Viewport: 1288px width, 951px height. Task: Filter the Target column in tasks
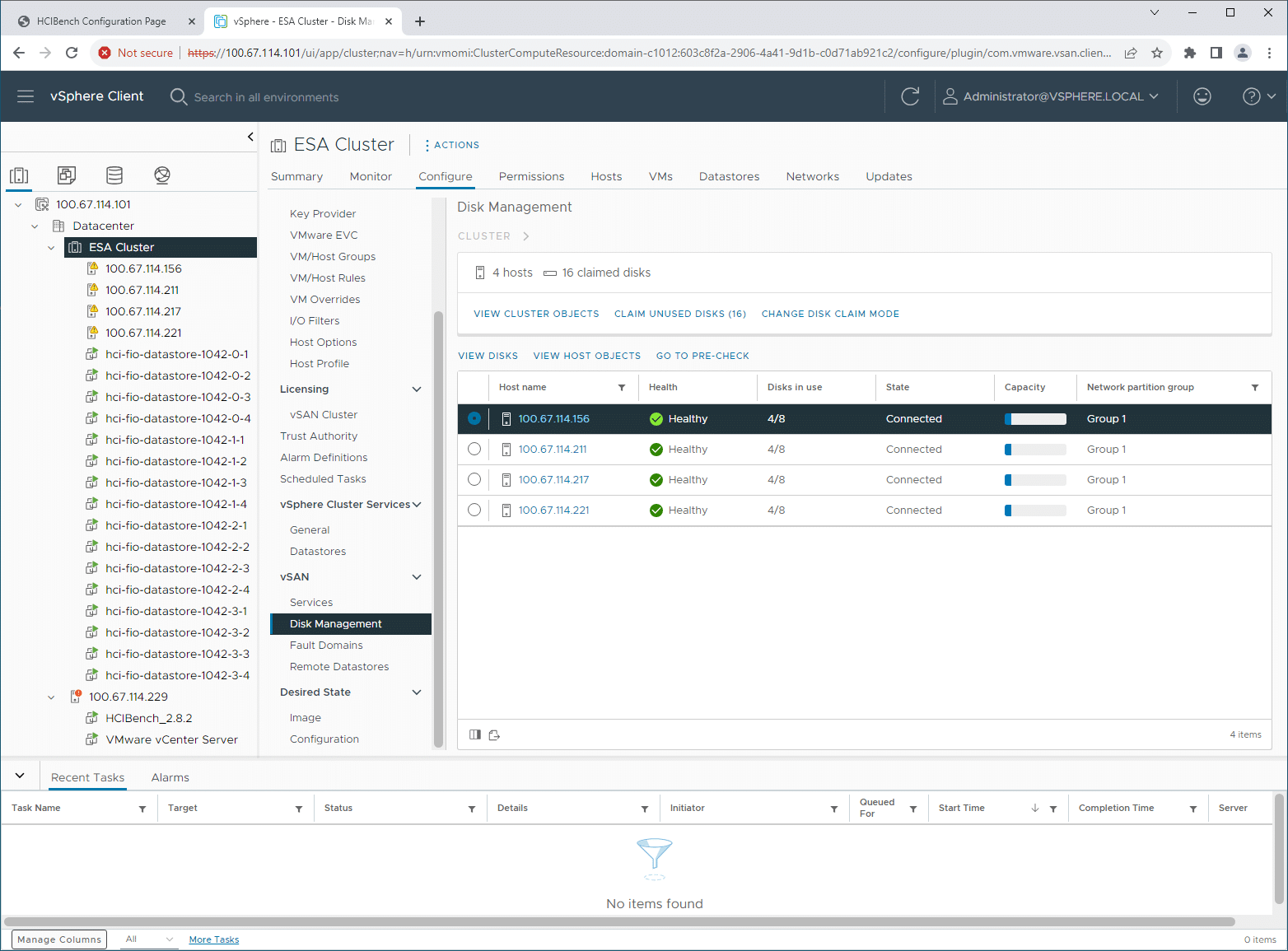[299, 809]
